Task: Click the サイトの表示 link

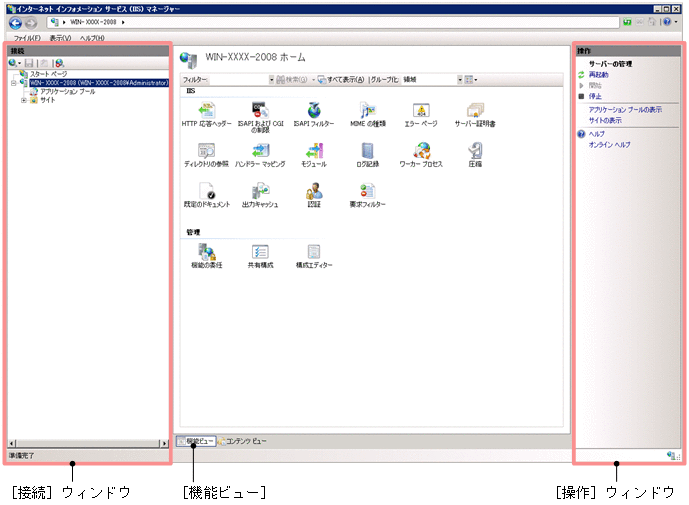Action: 605,120
